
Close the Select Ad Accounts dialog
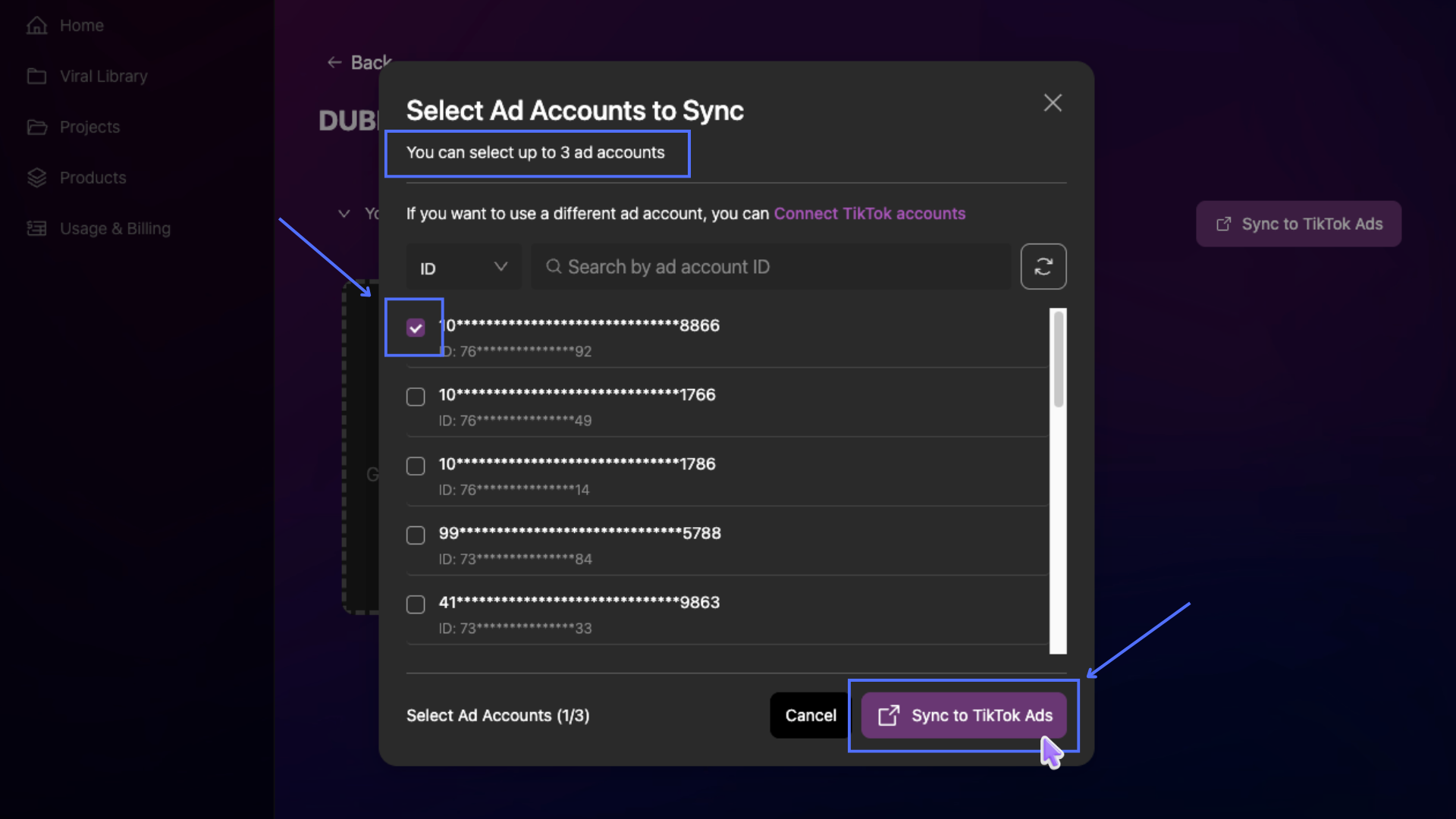[x=1052, y=103]
